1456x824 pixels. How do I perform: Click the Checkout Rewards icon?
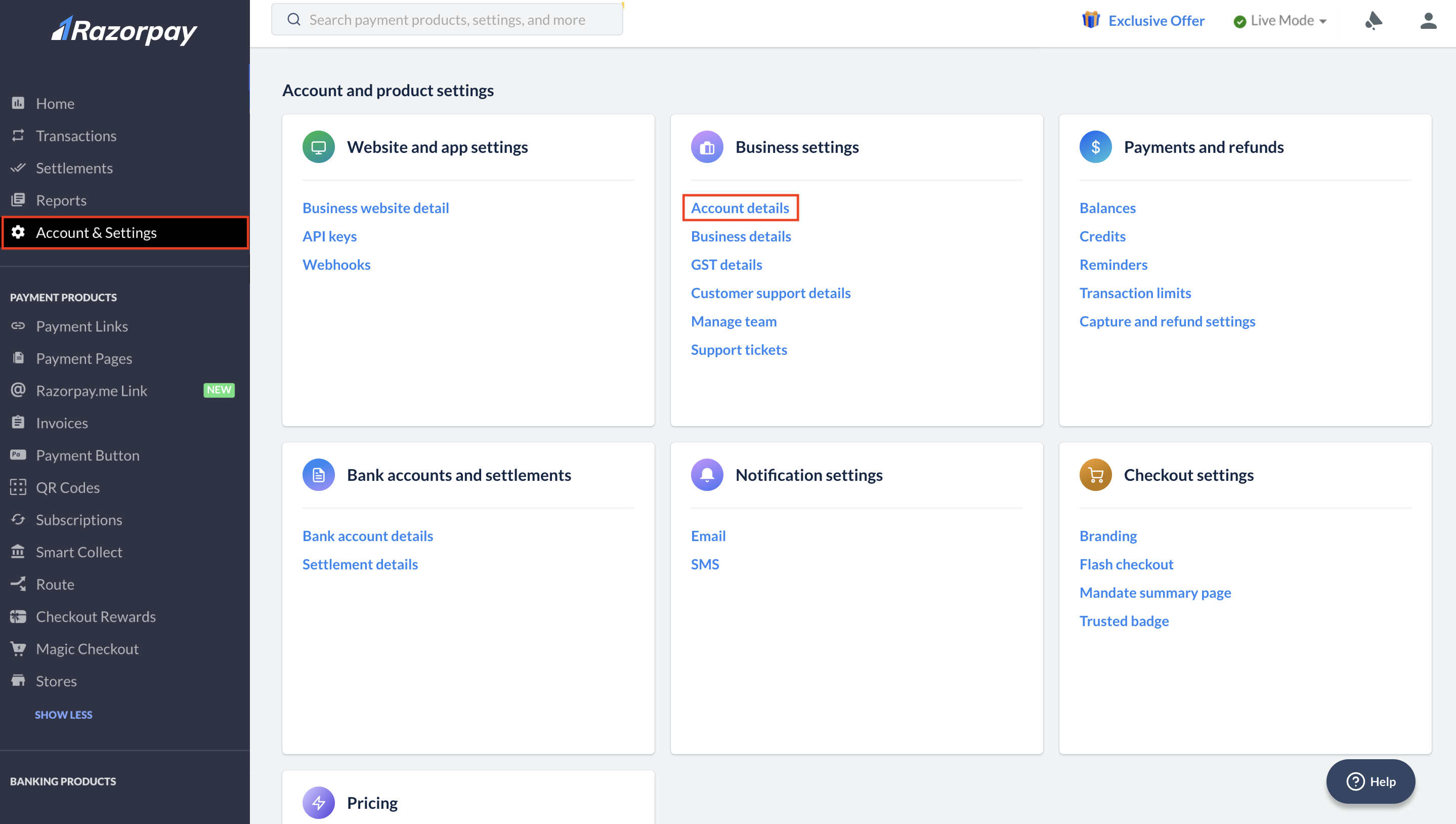click(18, 616)
